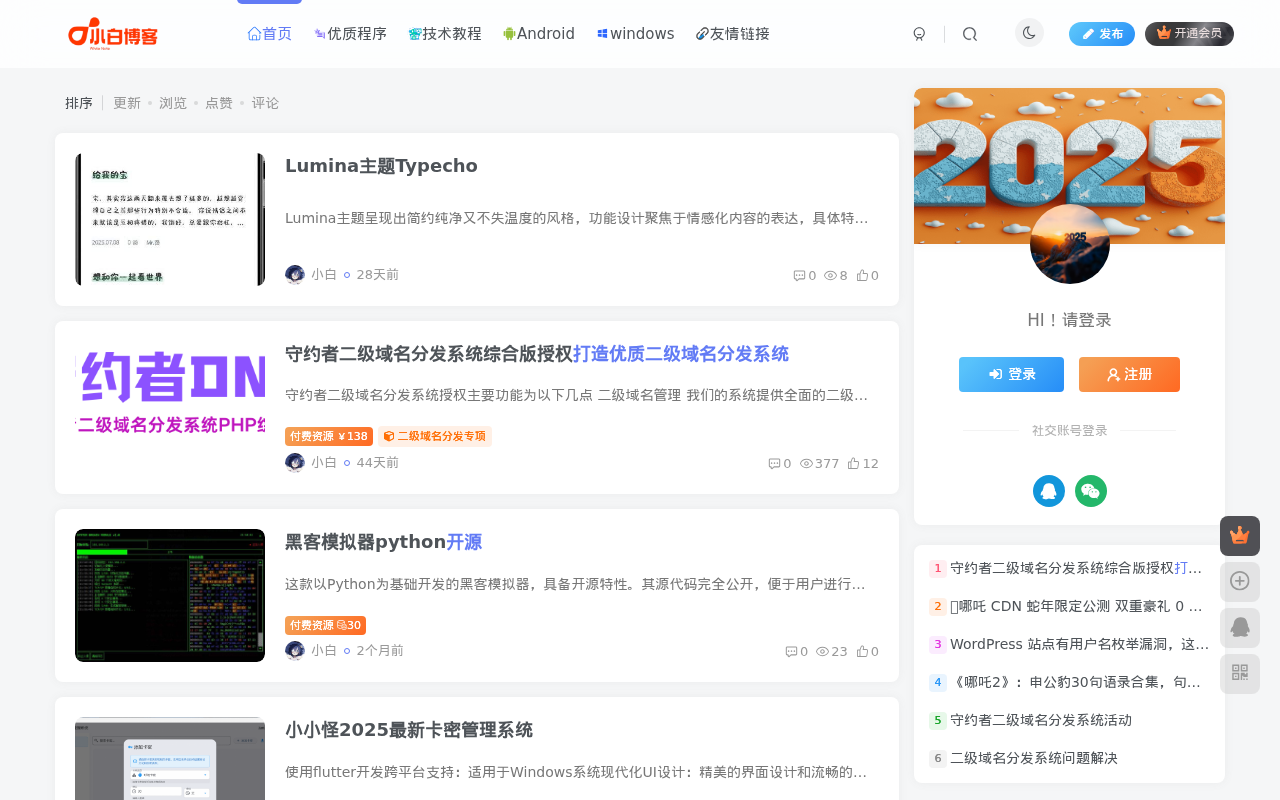Log in with the QQ penguin icon

1048,491
